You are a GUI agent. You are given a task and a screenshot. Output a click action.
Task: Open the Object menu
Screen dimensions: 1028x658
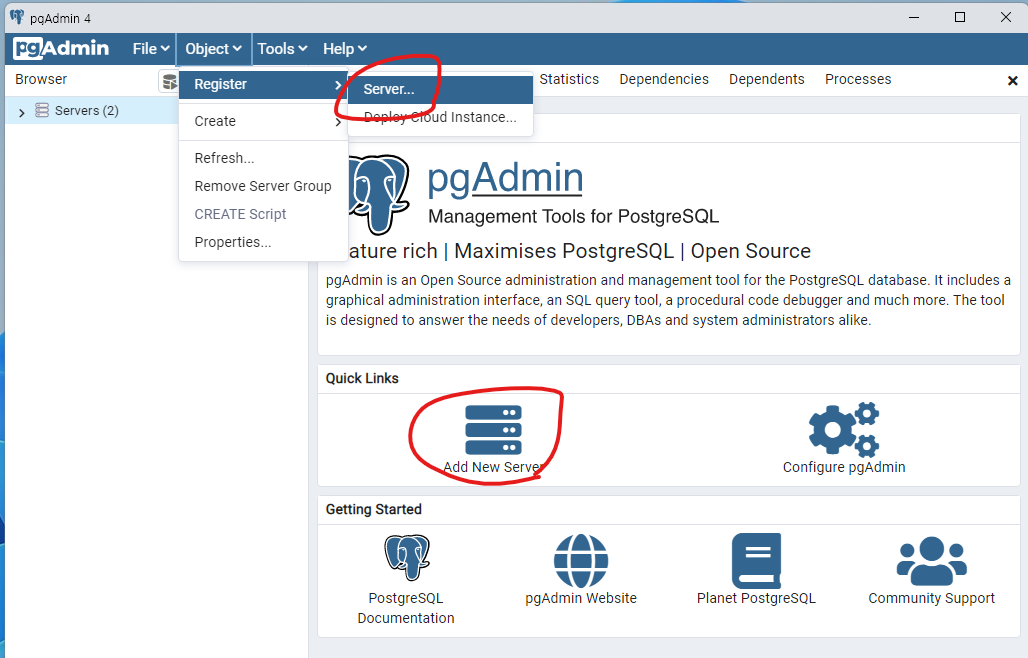(213, 48)
